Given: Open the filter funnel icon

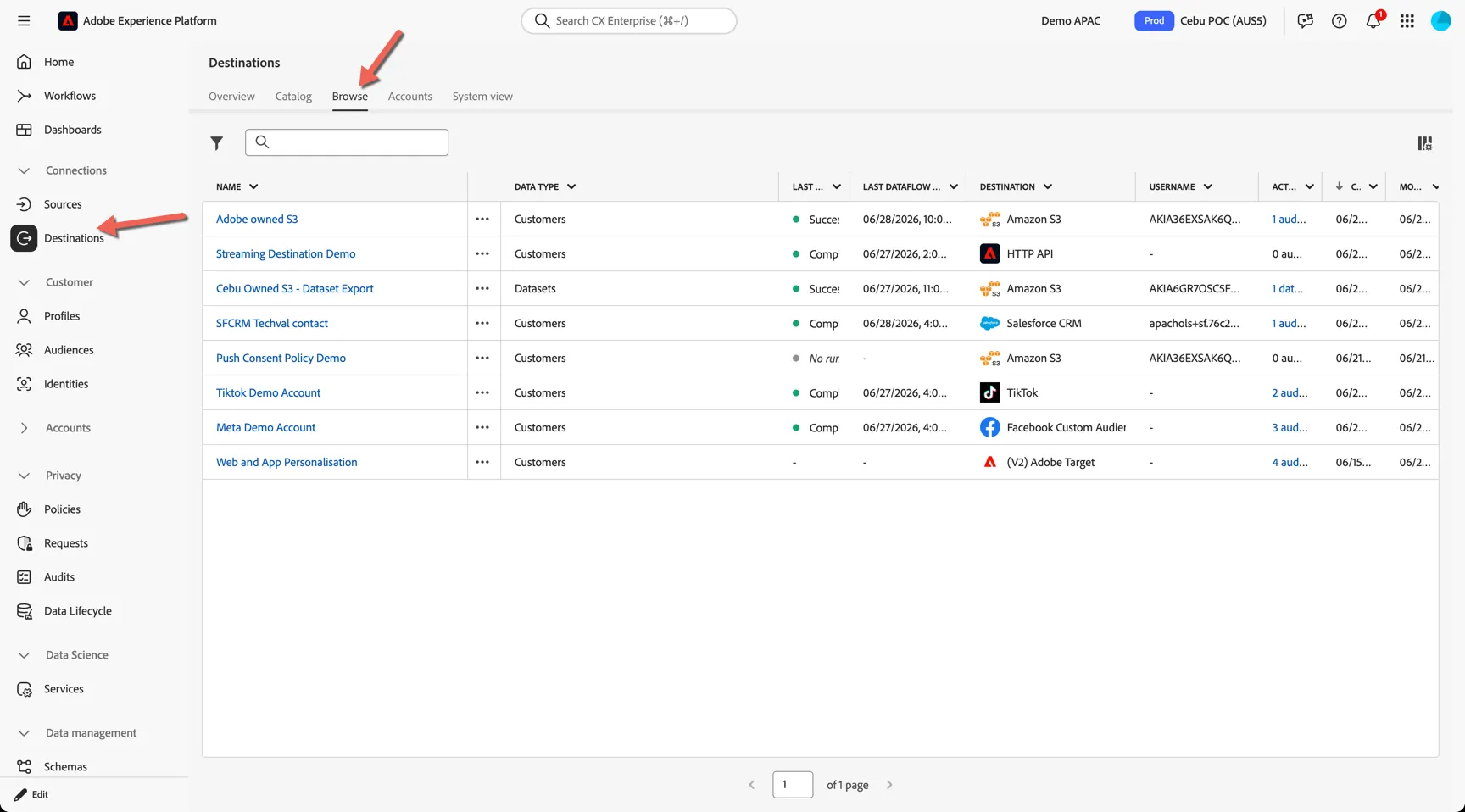Looking at the screenshot, I should pos(217,143).
